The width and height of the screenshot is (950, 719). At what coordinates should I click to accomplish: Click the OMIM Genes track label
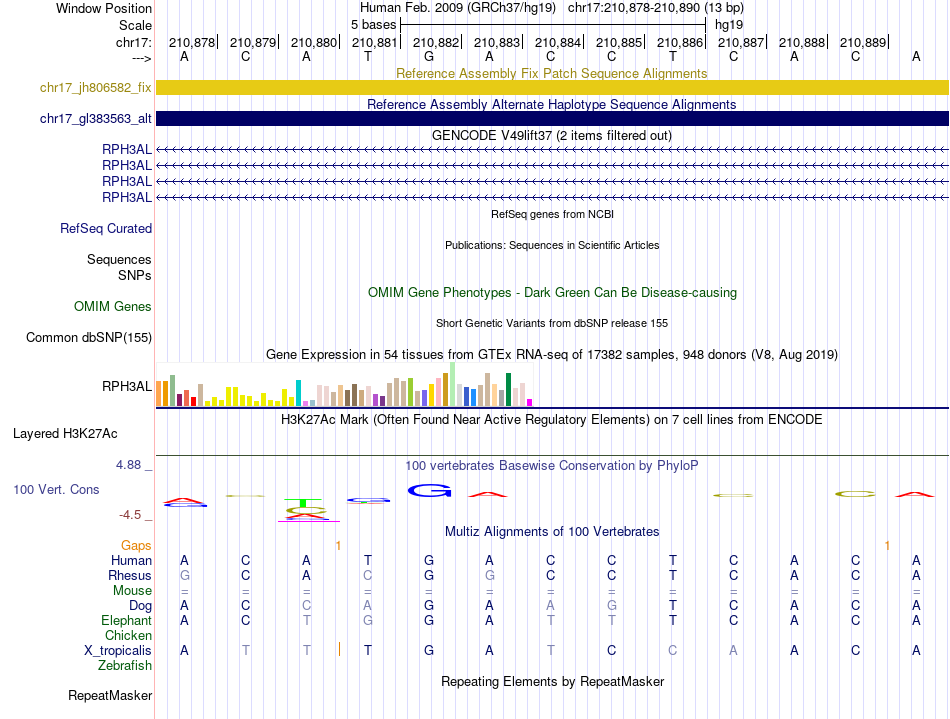pos(113,306)
